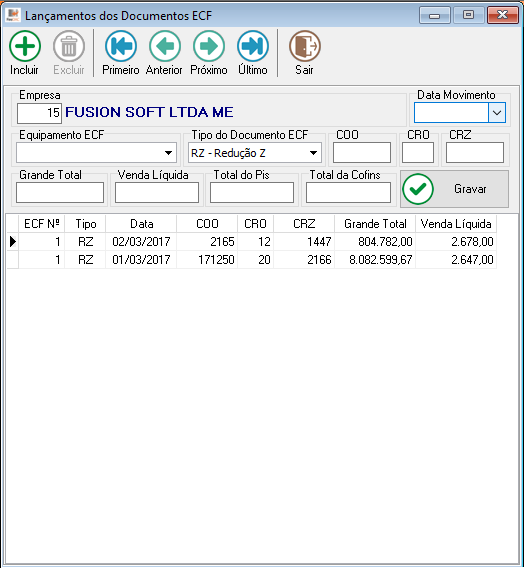This screenshot has width=524, height=568.
Task: Navigate to previous record with Anterior
Action: [x=165, y=46]
